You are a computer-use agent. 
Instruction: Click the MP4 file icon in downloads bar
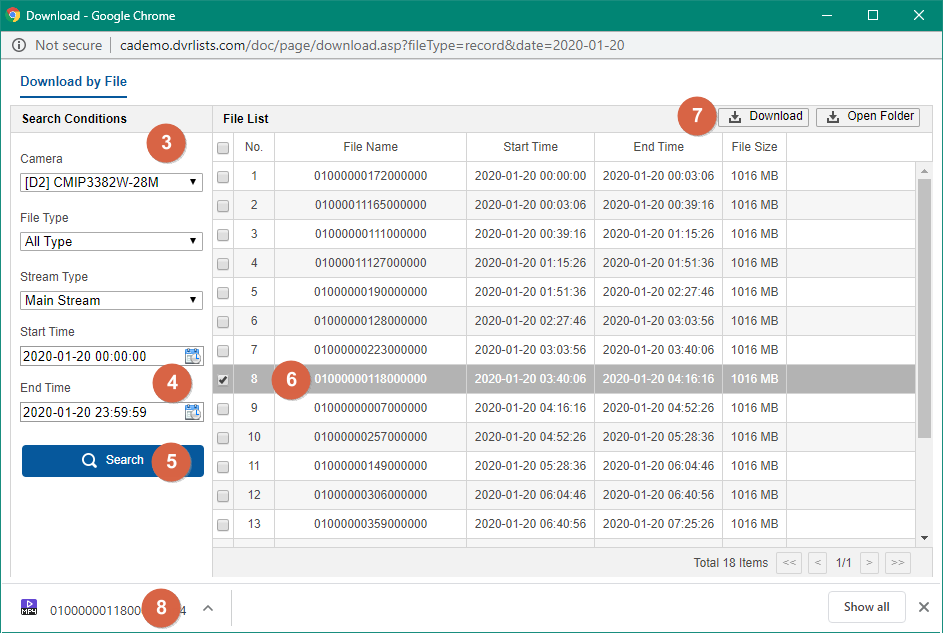pos(29,607)
